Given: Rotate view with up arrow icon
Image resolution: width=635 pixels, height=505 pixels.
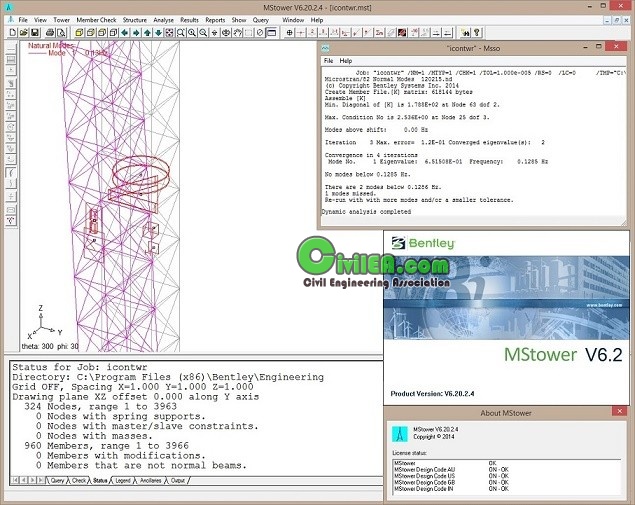Looking at the screenshot, I should 147,33.
